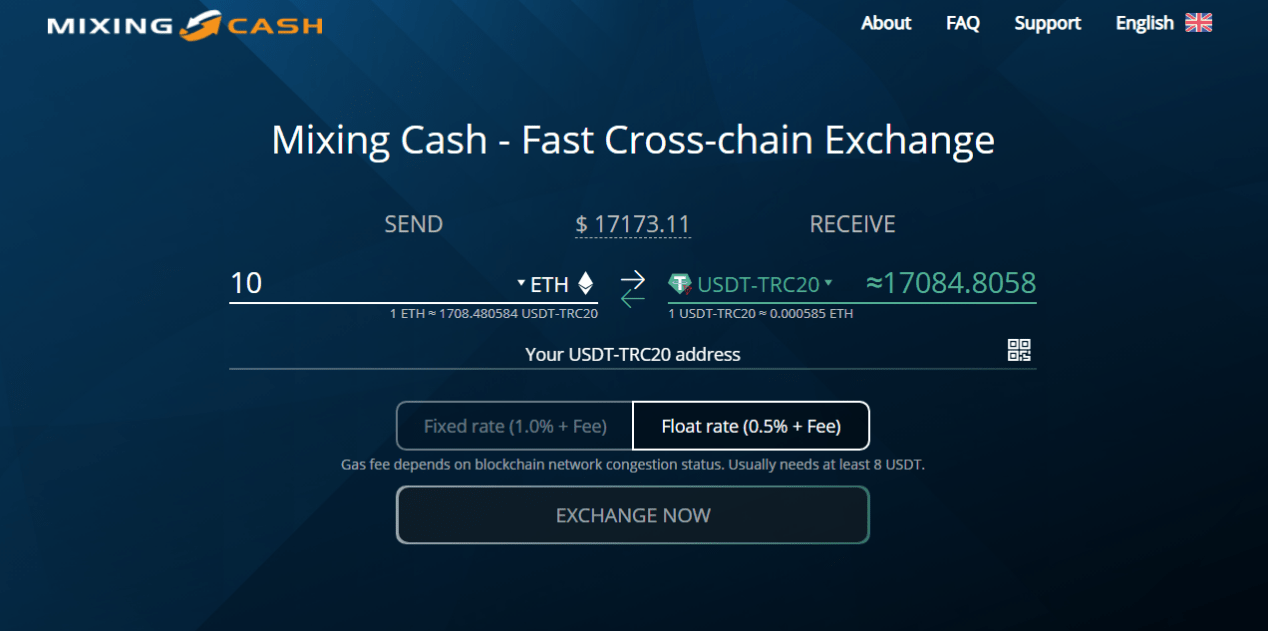Click the Ethereum diamond icon
The image size is (1268, 631).
point(586,285)
